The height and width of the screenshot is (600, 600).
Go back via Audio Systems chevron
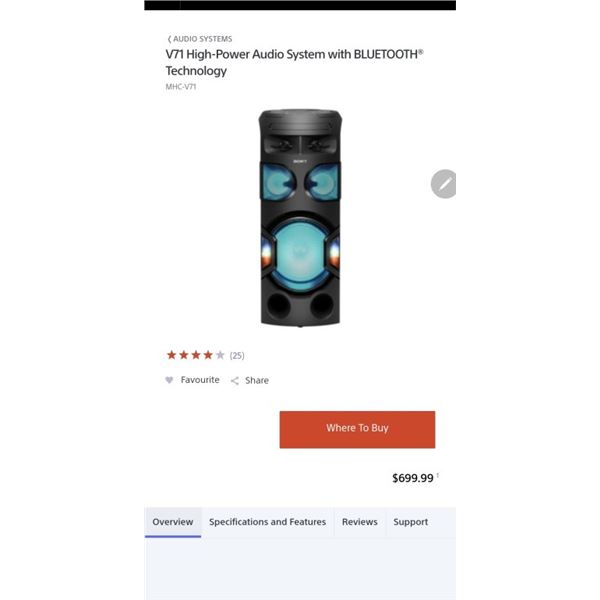[169, 39]
